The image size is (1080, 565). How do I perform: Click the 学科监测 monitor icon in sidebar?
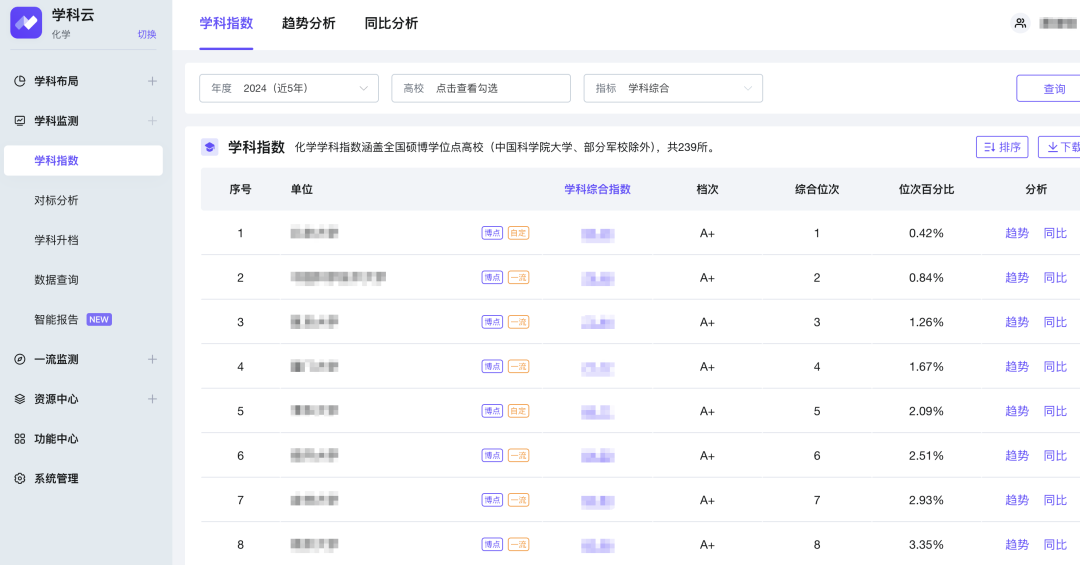[20, 121]
